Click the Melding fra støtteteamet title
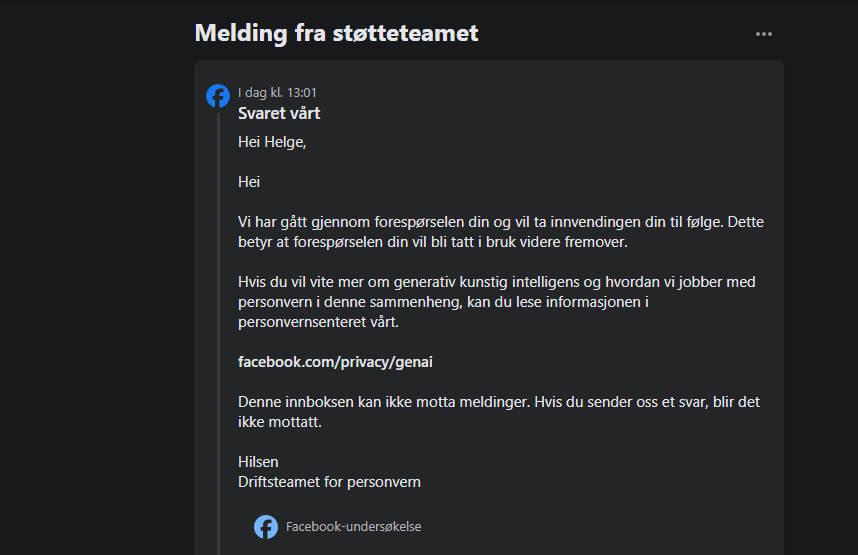The width and height of the screenshot is (858, 555). 336,33
